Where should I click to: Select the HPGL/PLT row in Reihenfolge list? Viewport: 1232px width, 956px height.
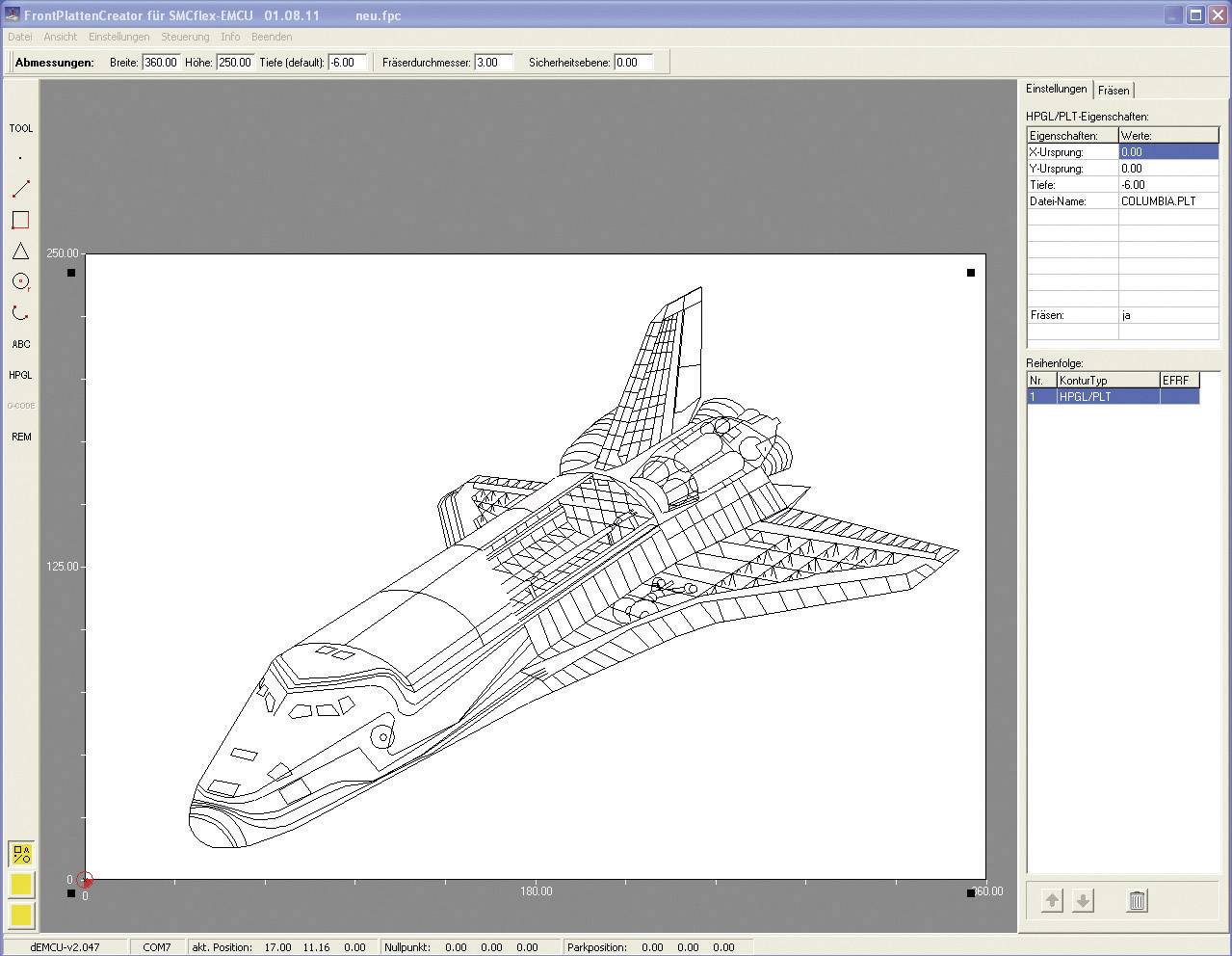pos(1113,396)
